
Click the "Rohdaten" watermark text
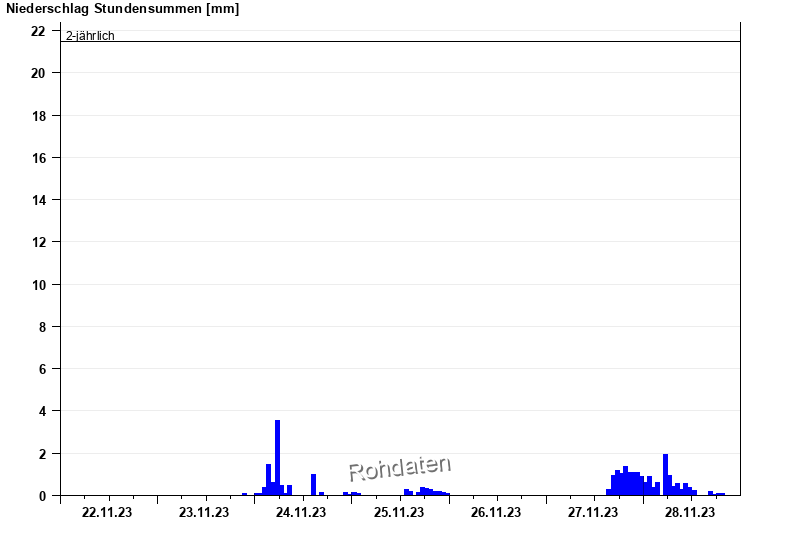click(399, 468)
